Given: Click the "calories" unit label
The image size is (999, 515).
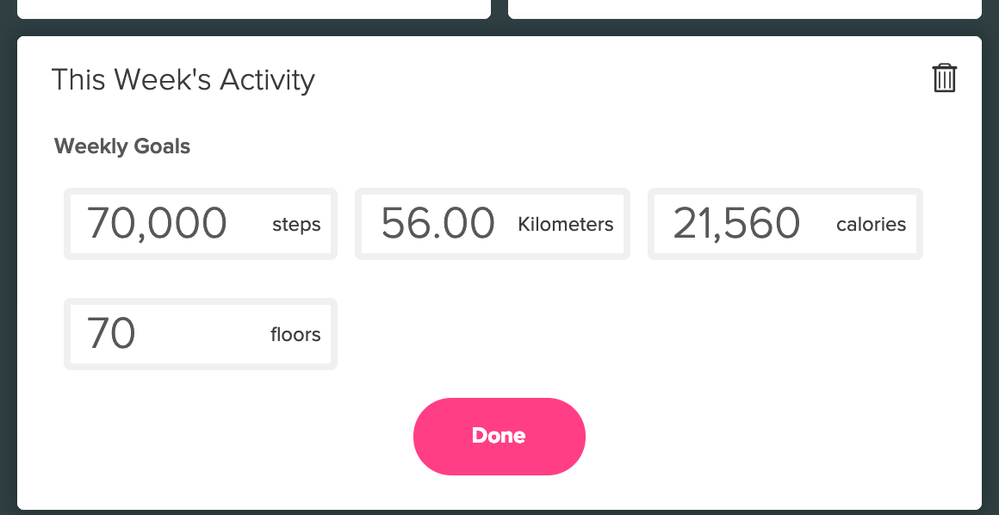Looking at the screenshot, I should click(x=871, y=225).
